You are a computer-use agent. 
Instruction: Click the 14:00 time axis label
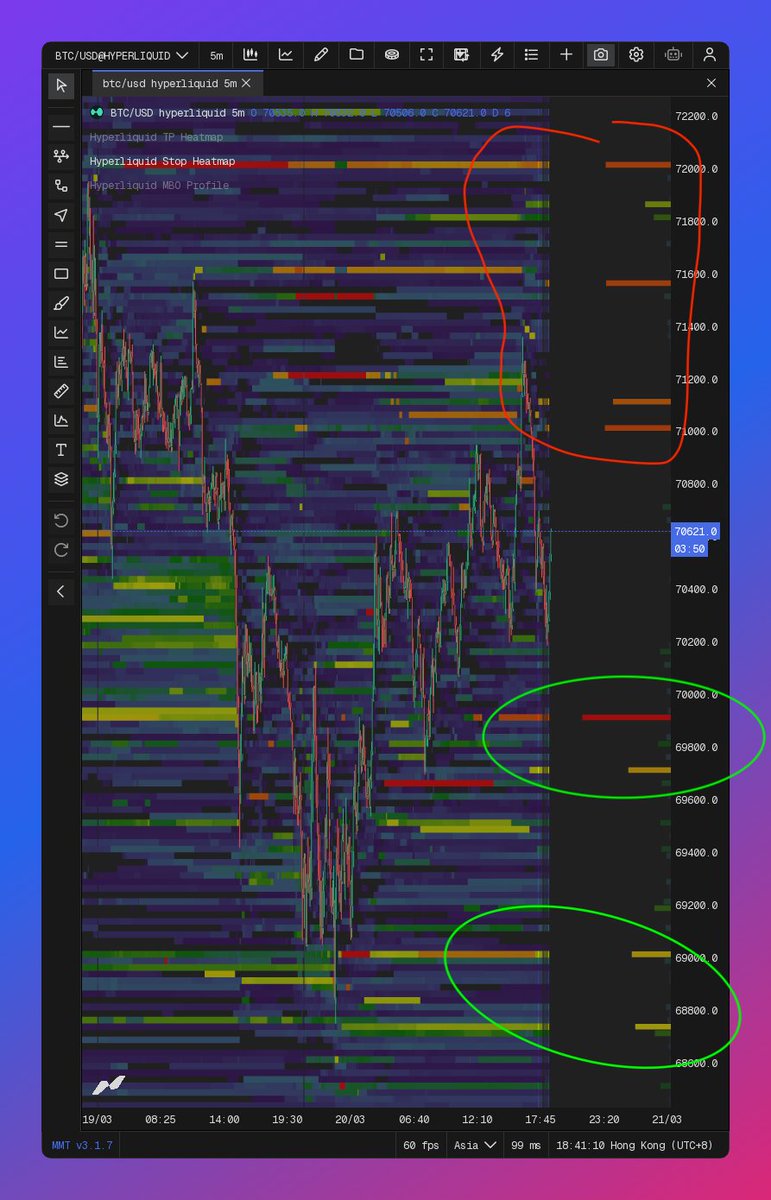coord(223,1120)
